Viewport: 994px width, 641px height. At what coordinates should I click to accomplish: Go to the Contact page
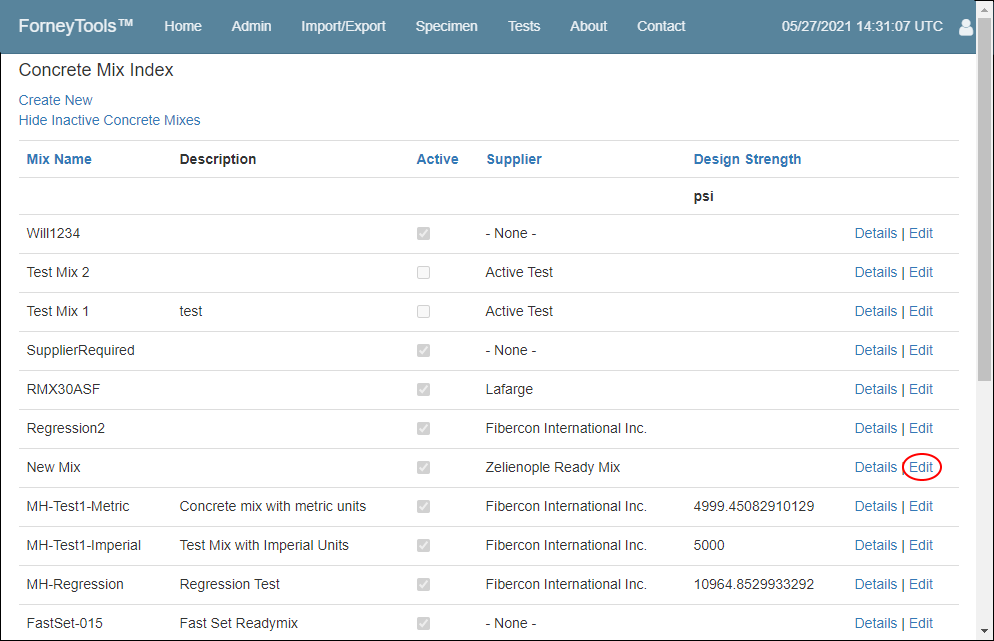pos(661,27)
